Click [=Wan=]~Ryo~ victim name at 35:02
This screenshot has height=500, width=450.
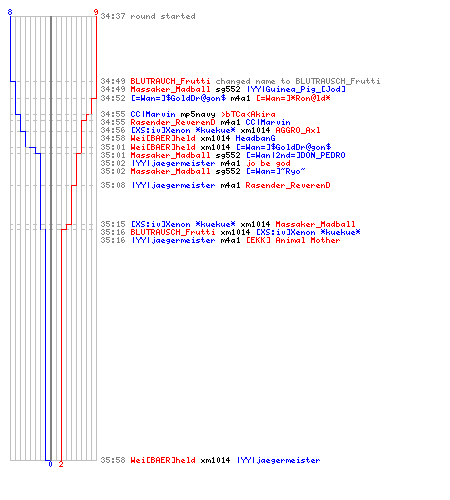[276, 171]
